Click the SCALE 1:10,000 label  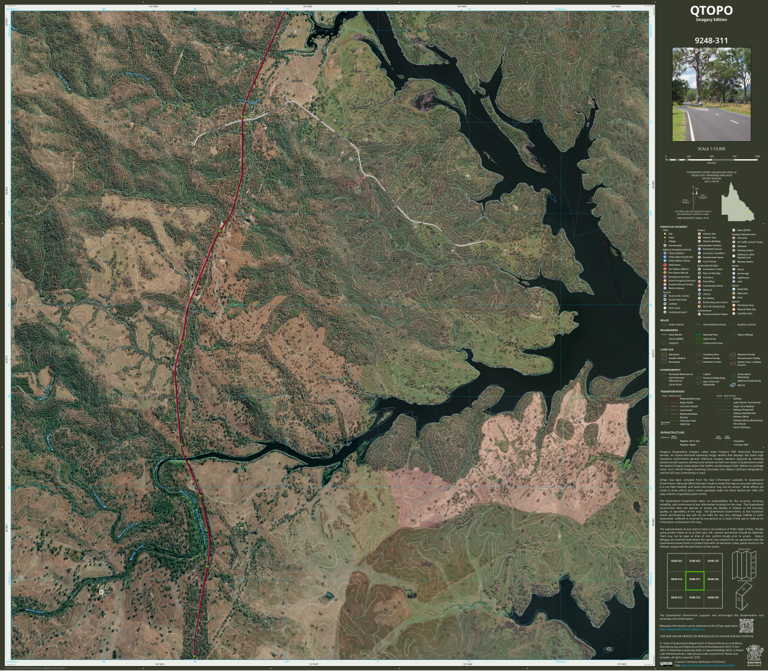pos(711,148)
